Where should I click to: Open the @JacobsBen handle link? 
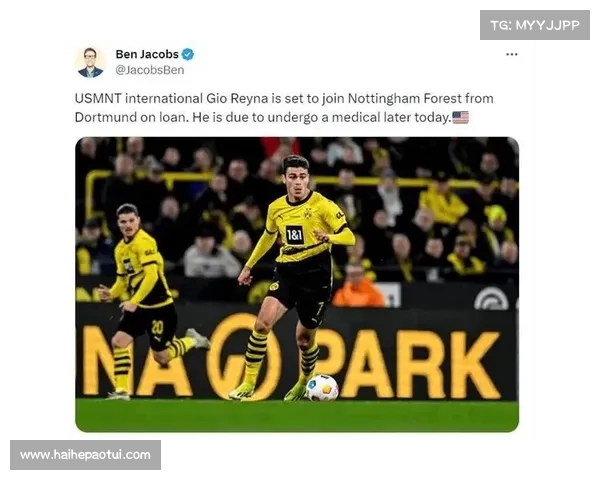(x=150, y=70)
